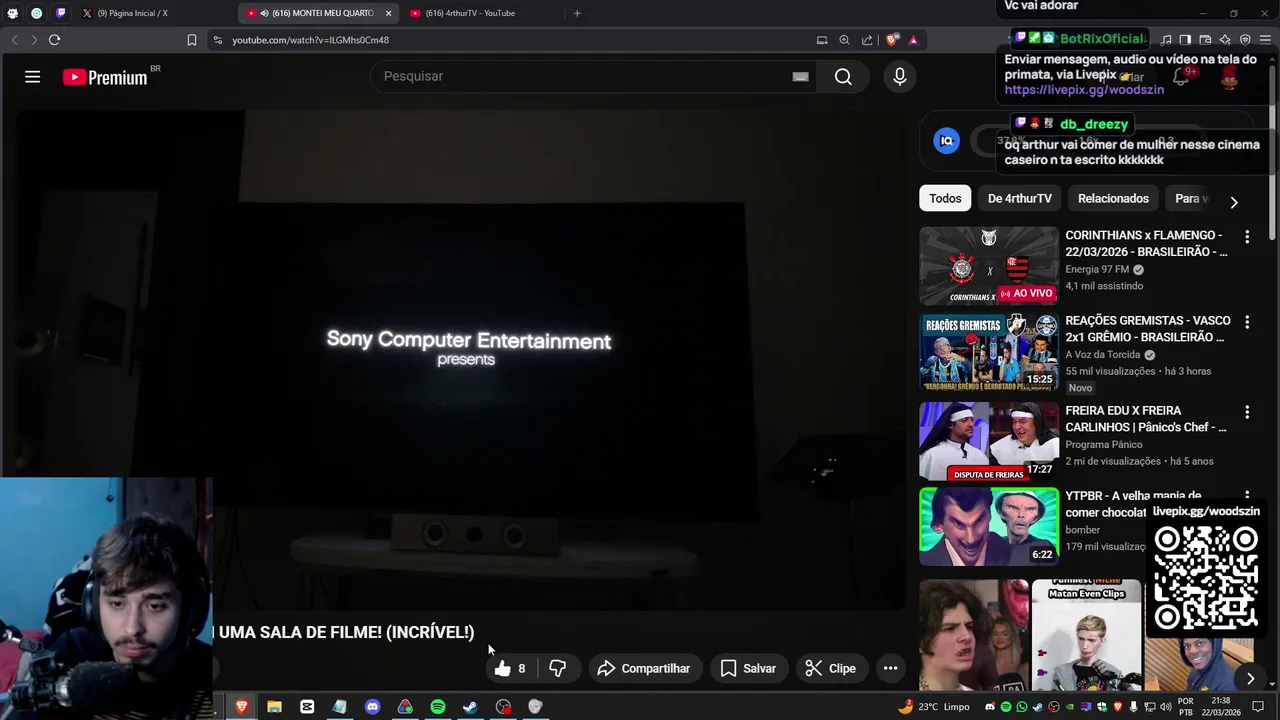The image size is (1280, 720).
Task: Open A Voz da Torcida channel name
Action: (x=1102, y=355)
